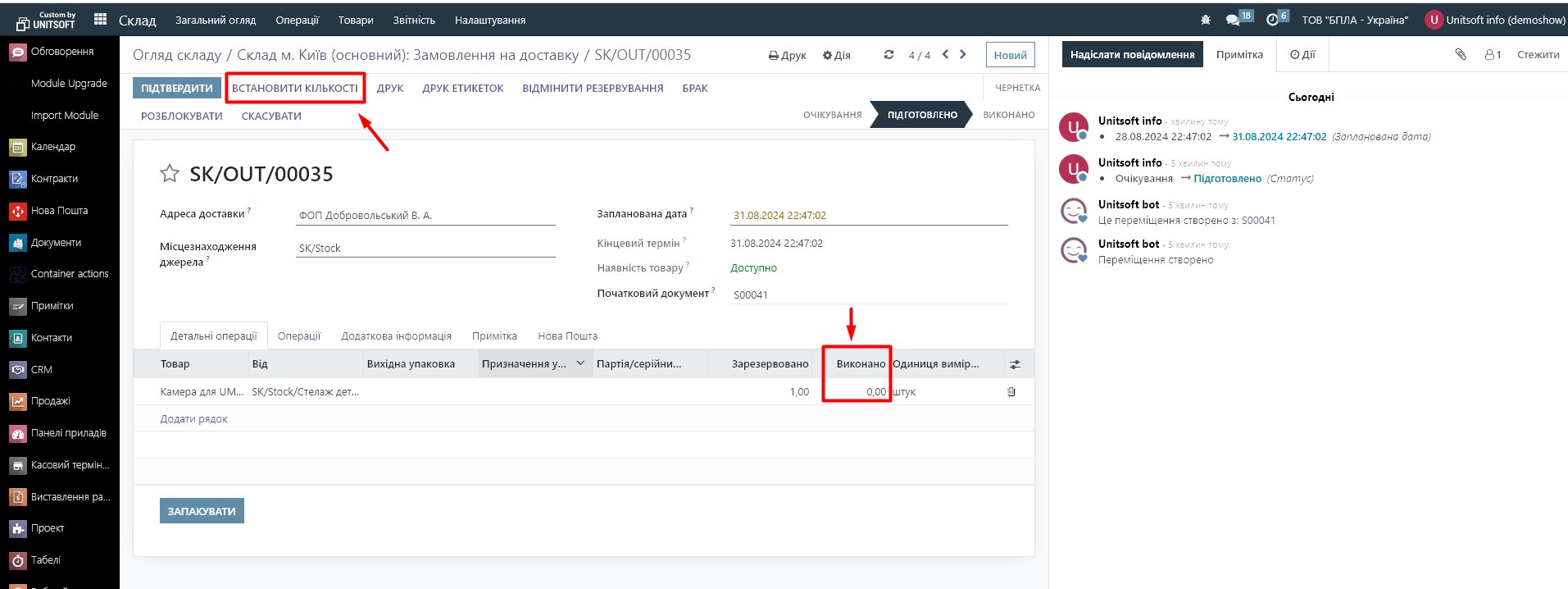The width and height of the screenshot is (1568, 589).
Task: Click the refresh icon near pager
Action: tap(889, 55)
